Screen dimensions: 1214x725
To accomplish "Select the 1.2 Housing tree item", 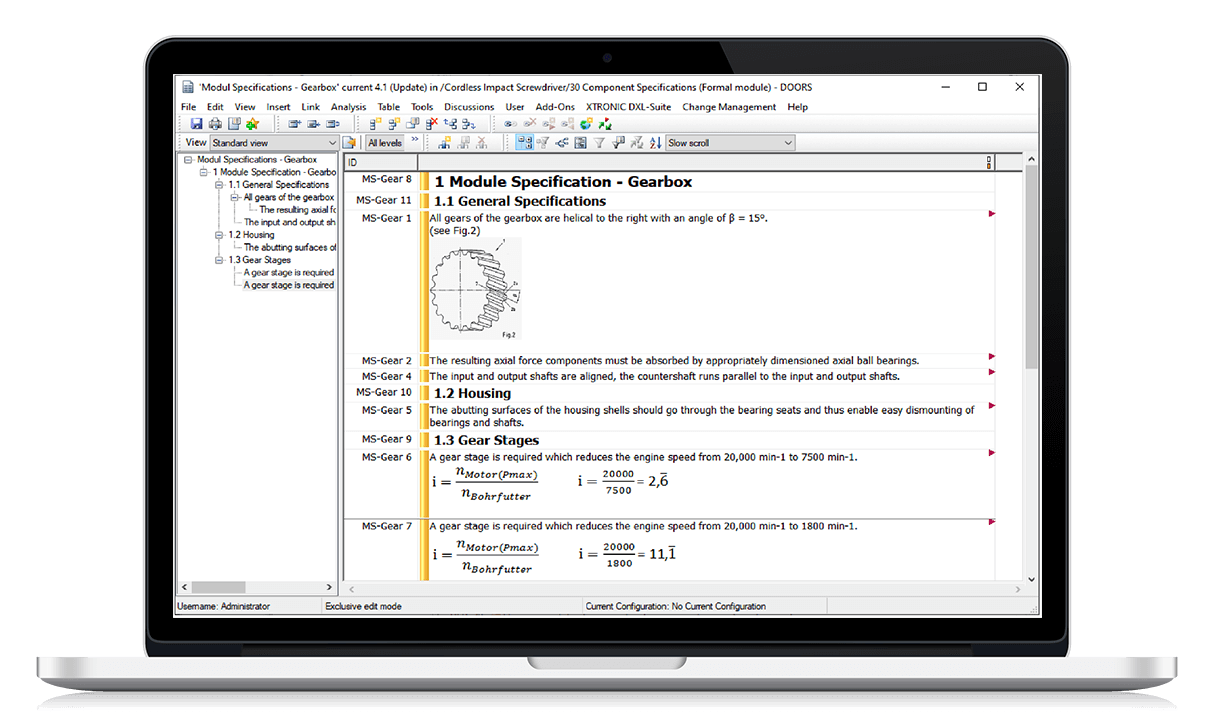I will tap(251, 235).
